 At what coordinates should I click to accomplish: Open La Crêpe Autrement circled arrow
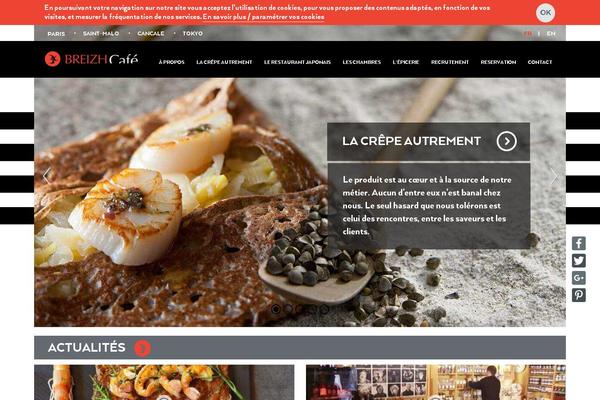(507, 141)
